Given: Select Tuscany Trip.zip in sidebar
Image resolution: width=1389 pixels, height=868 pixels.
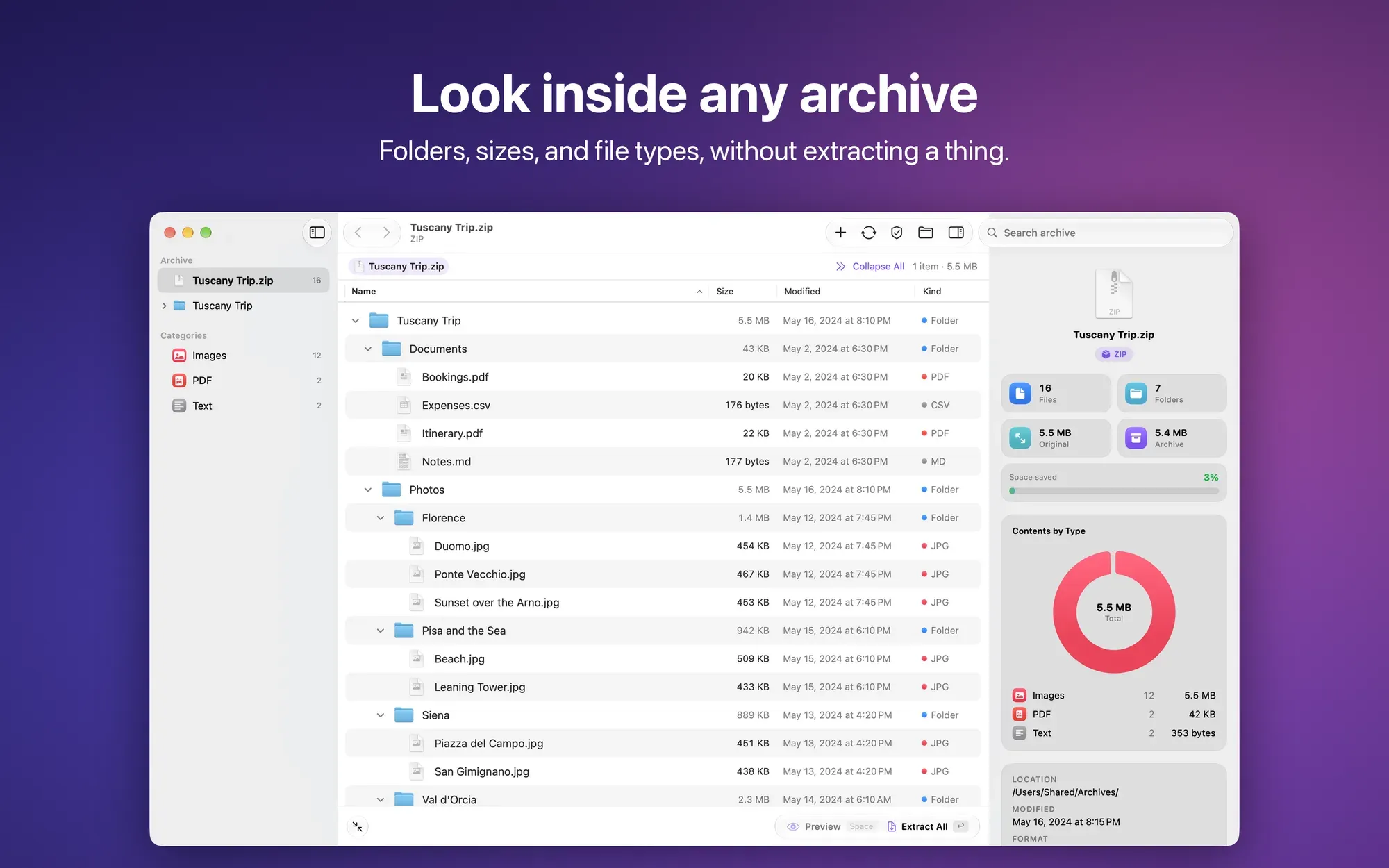Looking at the screenshot, I should (243, 281).
